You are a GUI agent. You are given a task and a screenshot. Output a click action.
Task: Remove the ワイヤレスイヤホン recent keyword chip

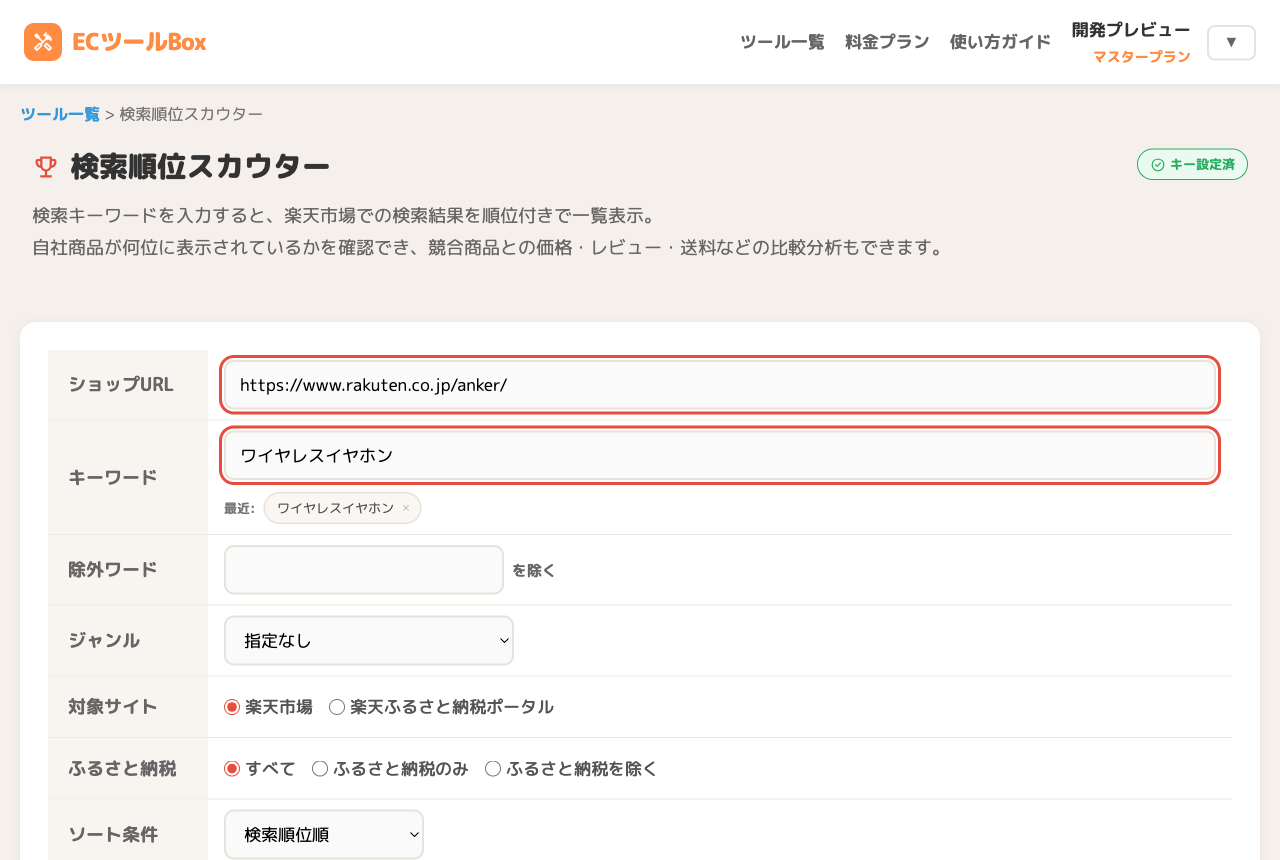click(406, 508)
